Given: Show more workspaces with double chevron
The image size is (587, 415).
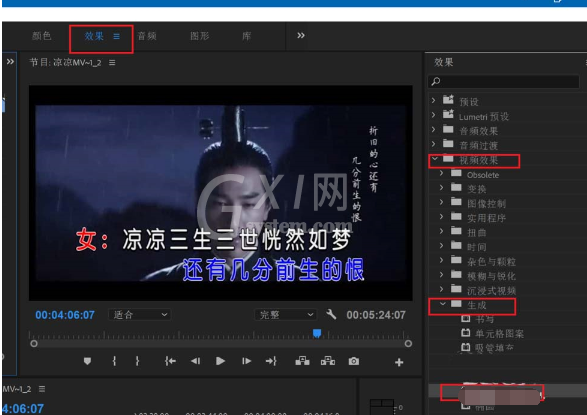Looking at the screenshot, I should pos(301,36).
